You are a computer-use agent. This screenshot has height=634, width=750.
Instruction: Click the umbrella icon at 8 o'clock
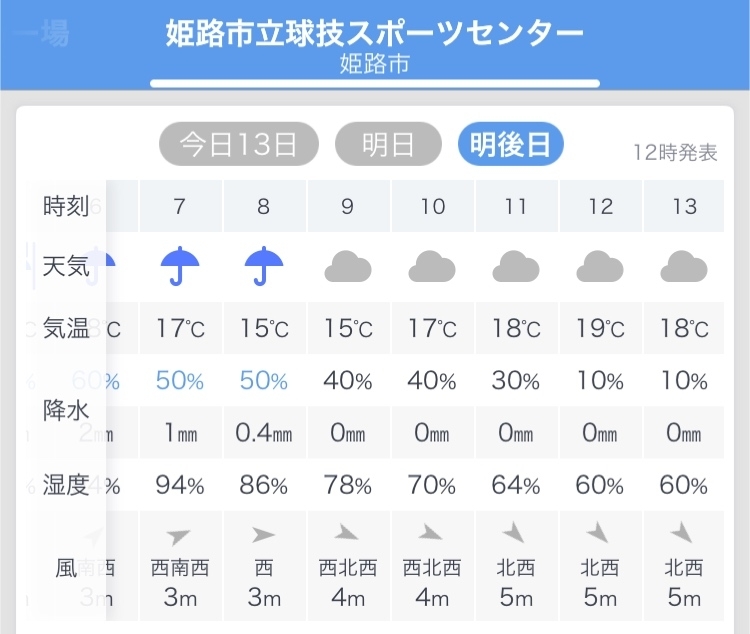pyautogui.click(x=264, y=266)
